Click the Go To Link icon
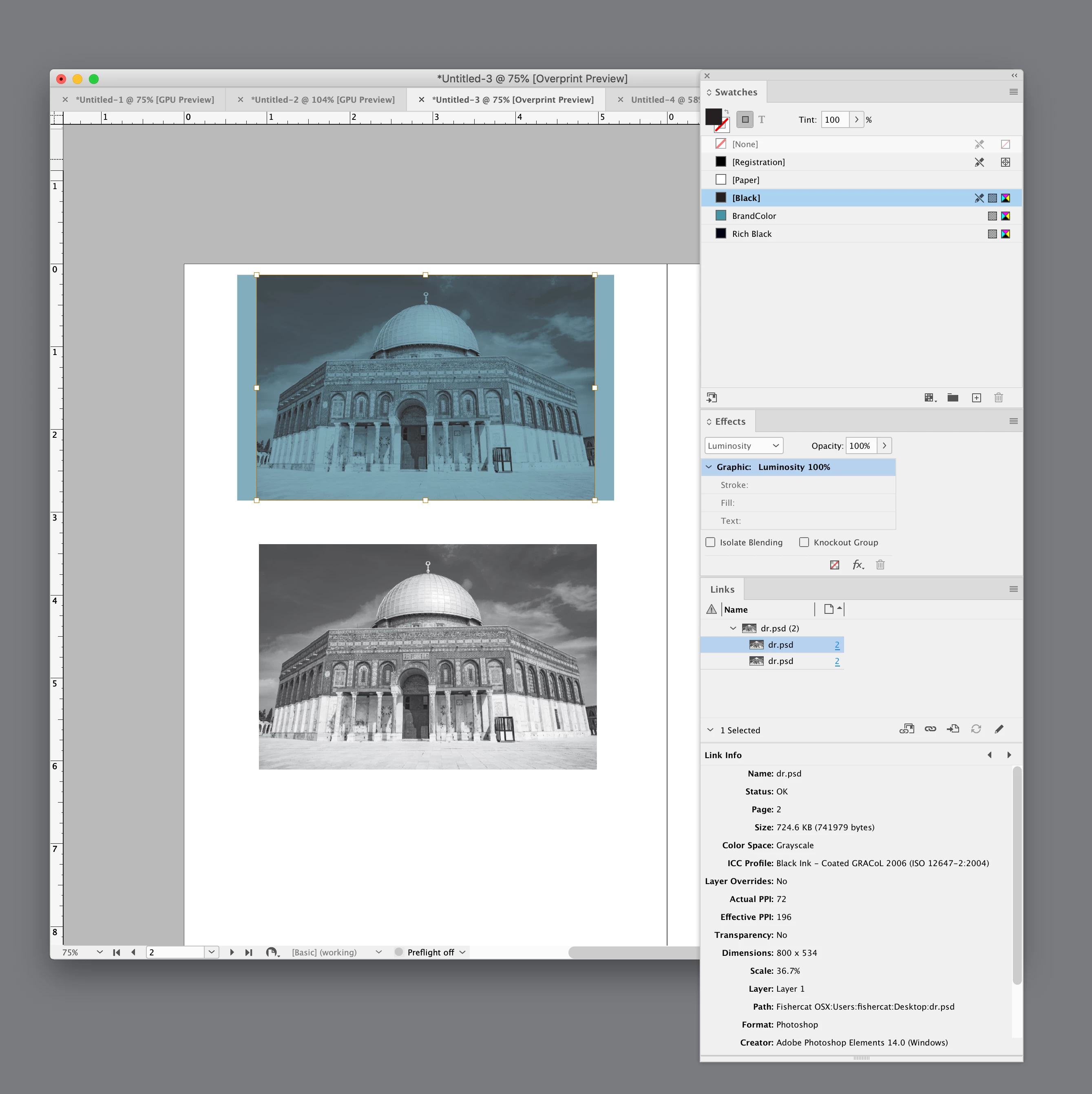Image resolution: width=1092 pixels, height=1094 pixels. [x=953, y=729]
